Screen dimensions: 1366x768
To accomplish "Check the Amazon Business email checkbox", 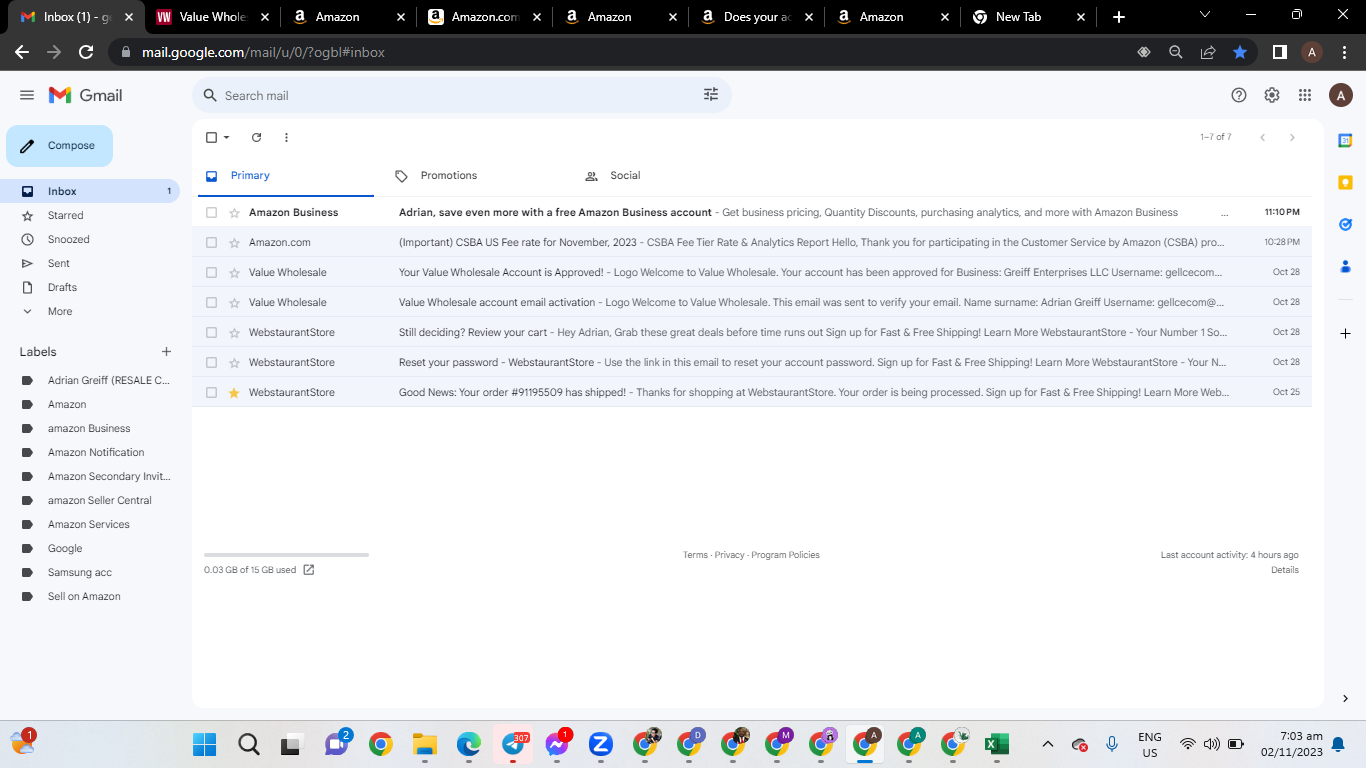I will point(211,212).
